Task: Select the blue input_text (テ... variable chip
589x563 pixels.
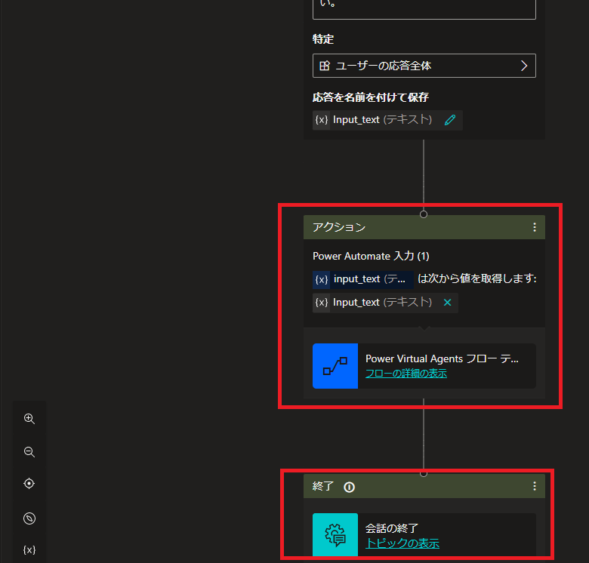Action: (363, 279)
